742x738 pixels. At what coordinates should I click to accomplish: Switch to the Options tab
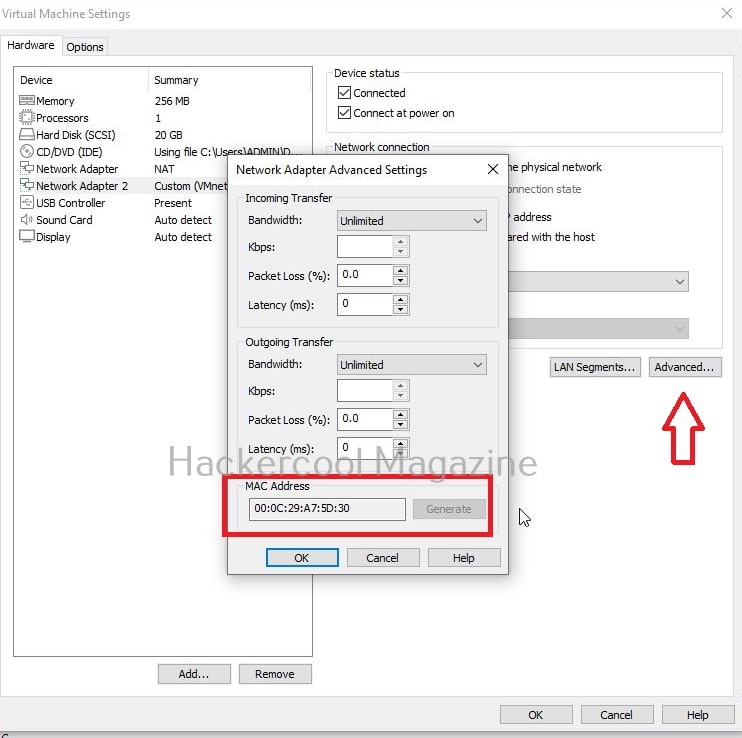click(85, 47)
